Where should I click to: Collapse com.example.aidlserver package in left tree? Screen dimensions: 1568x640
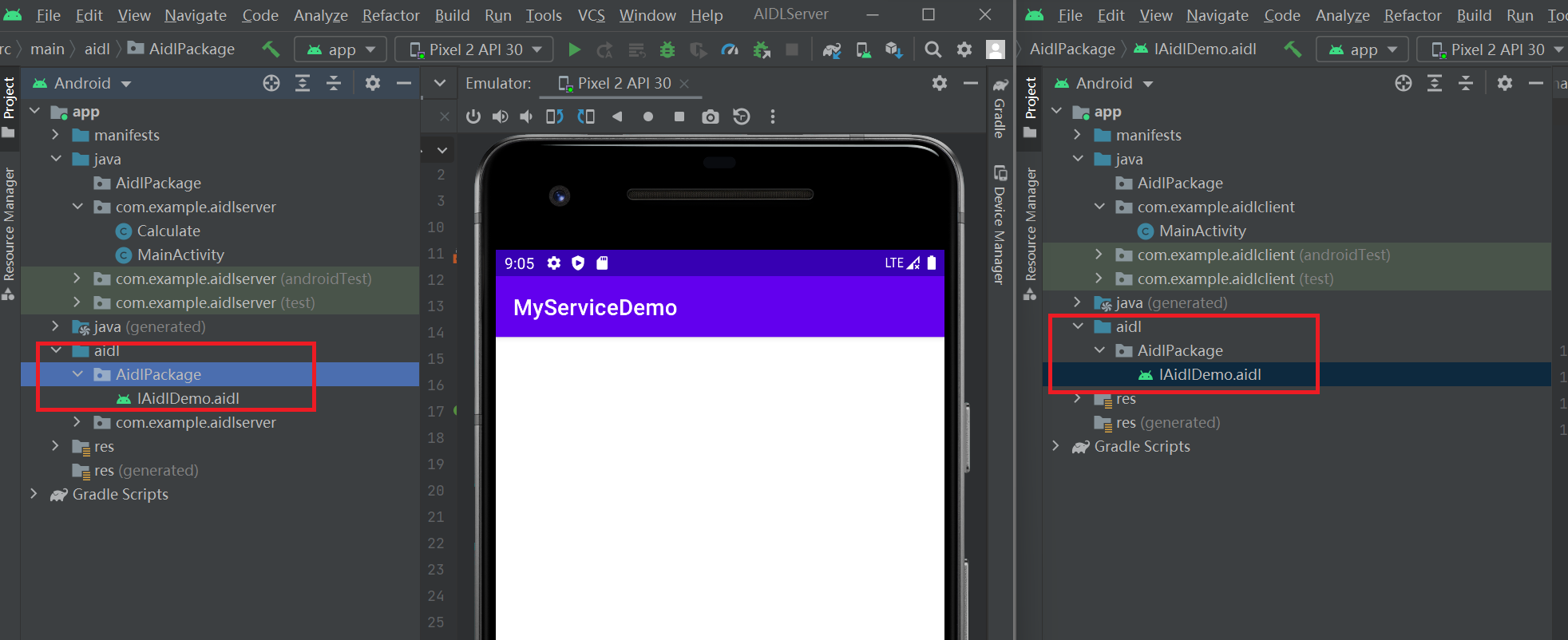[77, 207]
